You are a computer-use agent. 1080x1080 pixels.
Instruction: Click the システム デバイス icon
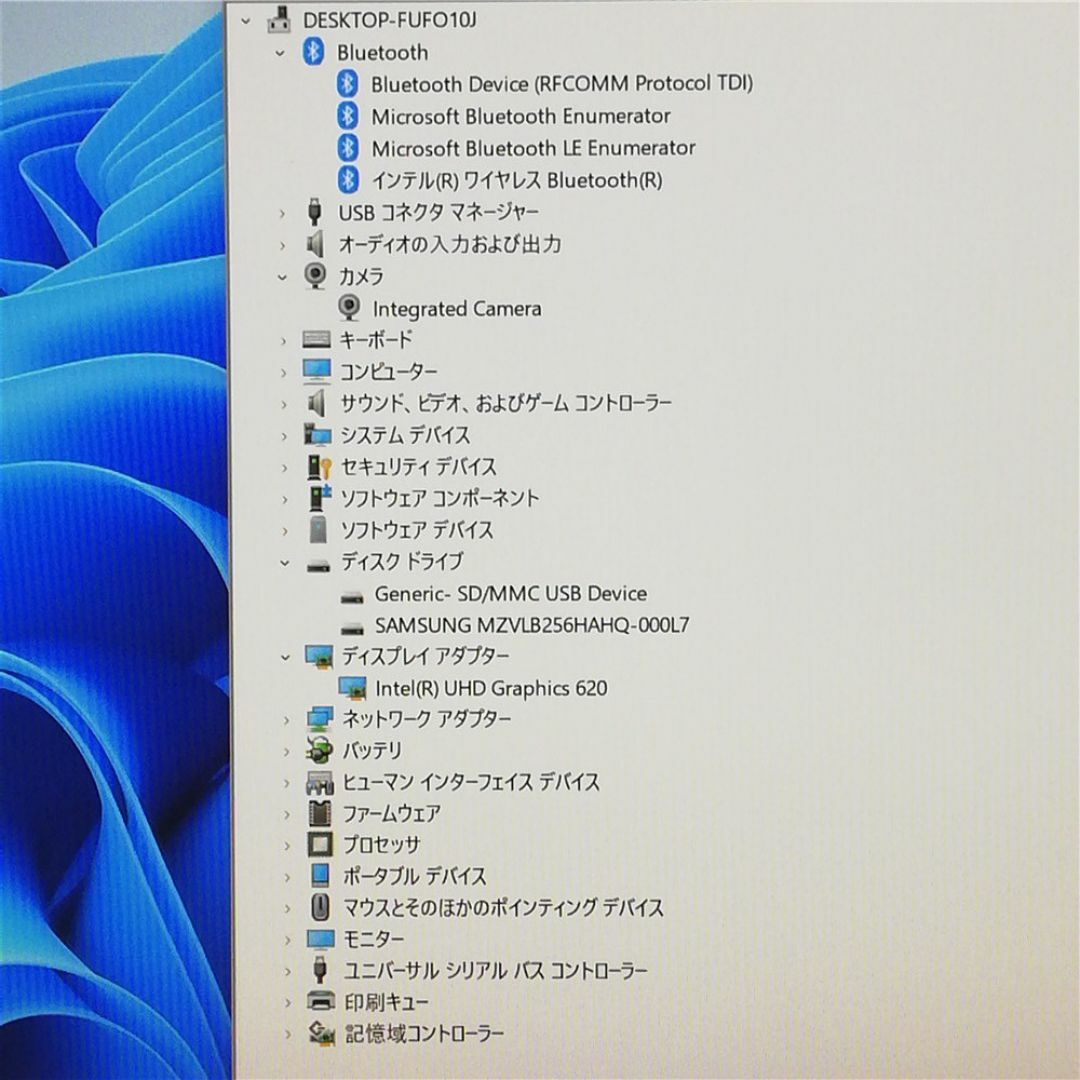(x=317, y=435)
